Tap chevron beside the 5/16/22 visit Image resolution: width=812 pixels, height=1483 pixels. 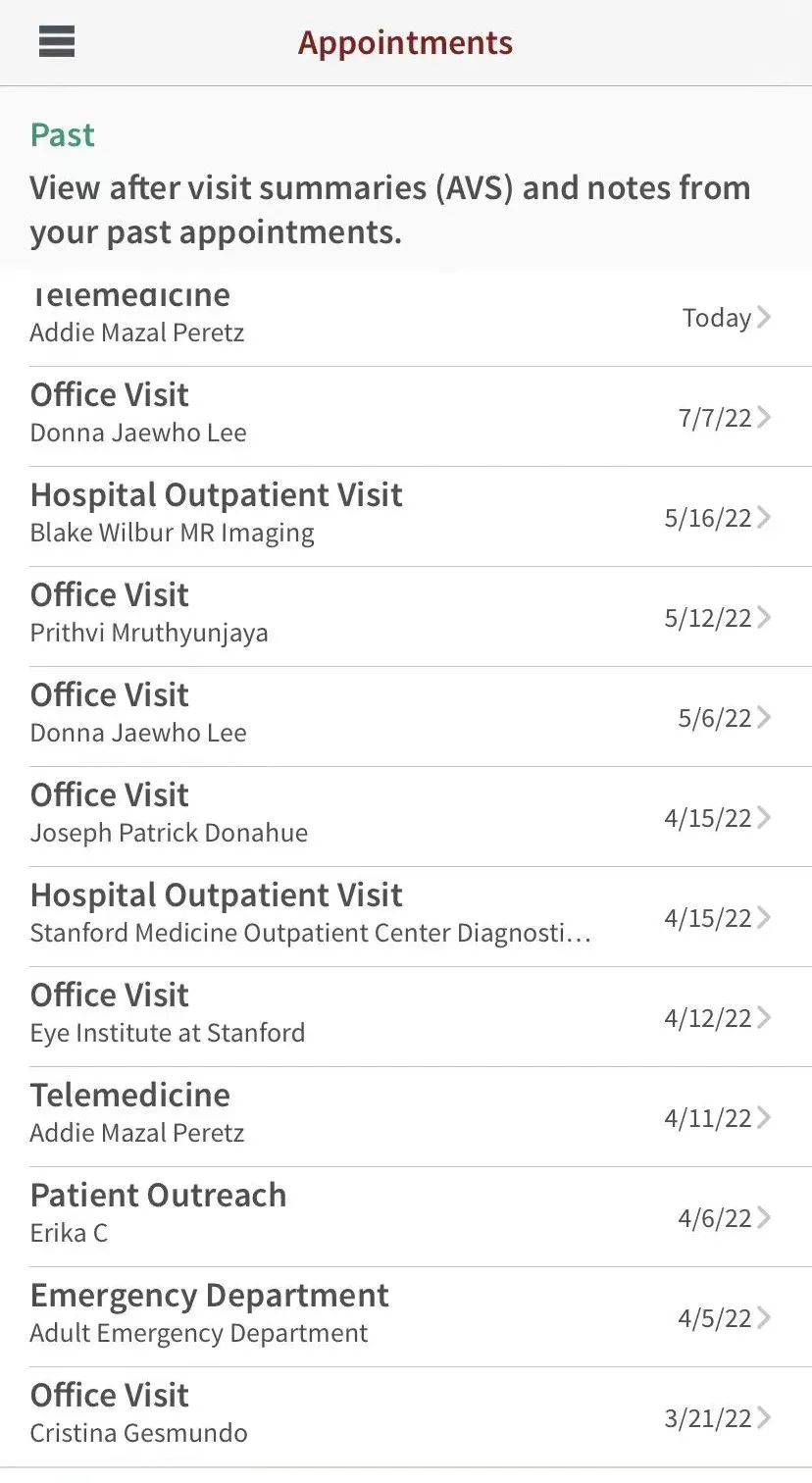[764, 518]
